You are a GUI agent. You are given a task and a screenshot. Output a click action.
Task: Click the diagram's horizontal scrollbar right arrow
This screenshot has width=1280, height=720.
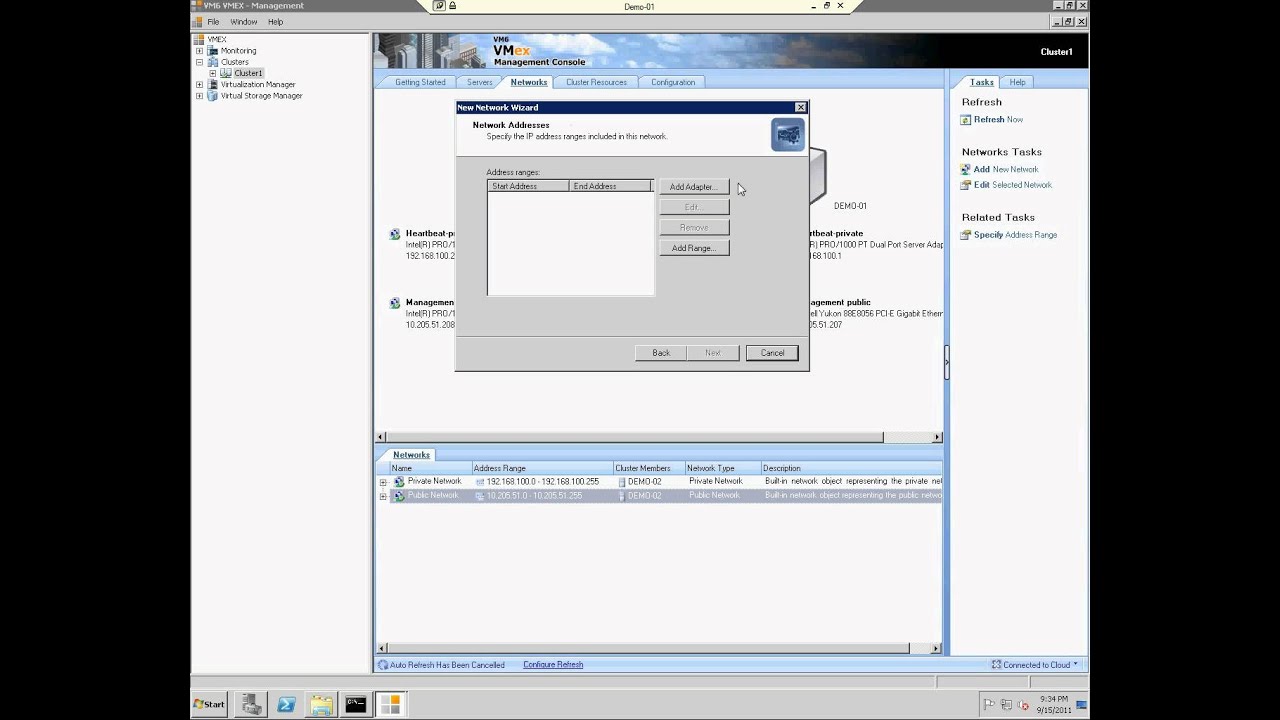pyautogui.click(x=937, y=437)
